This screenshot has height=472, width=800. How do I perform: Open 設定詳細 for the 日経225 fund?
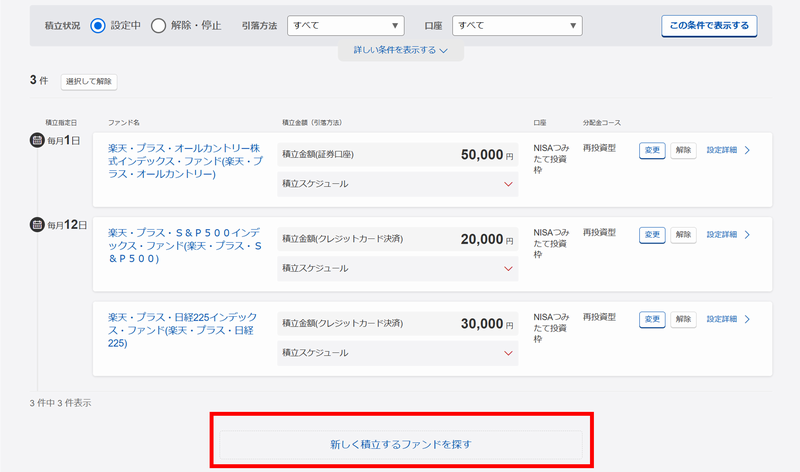tap(721, 319)
